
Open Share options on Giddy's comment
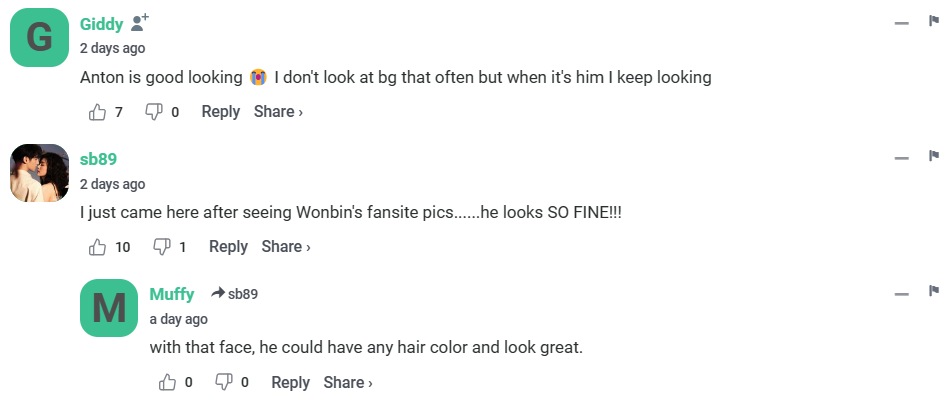[x=278, y=112]
